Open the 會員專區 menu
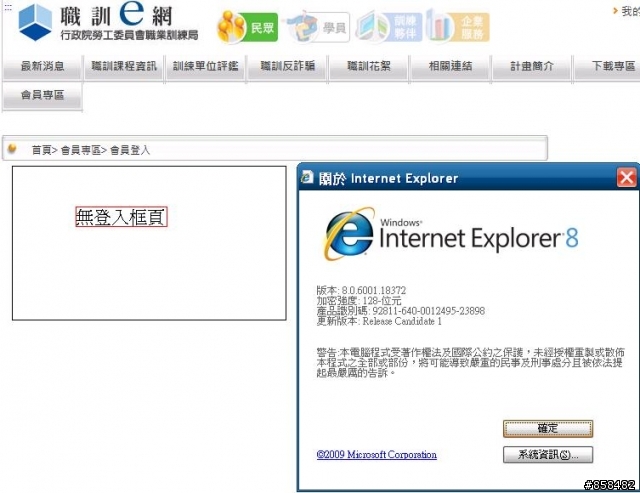The width and height of the screenshot is (640, 493). pos(42,95)
